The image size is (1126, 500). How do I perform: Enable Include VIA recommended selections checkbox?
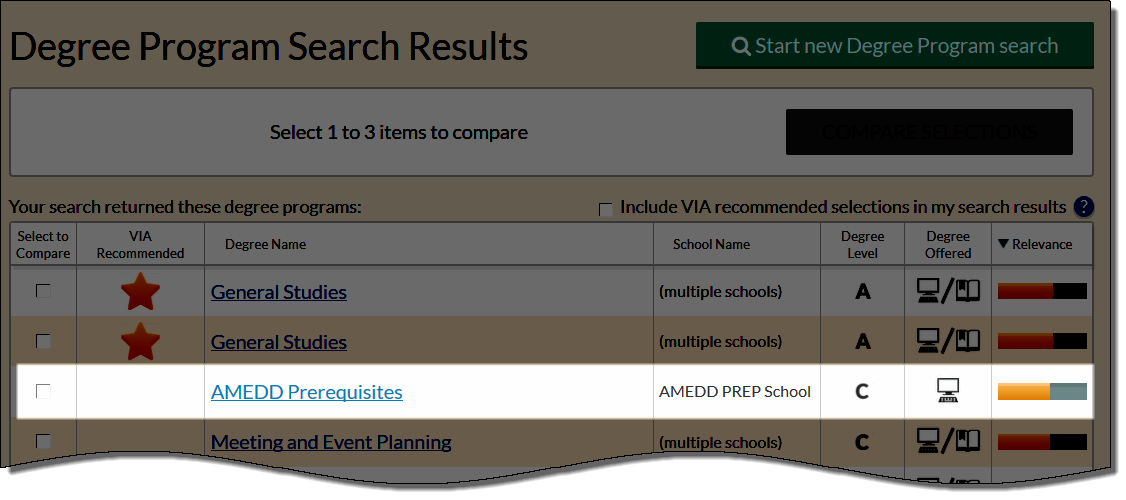(x=606, y=210)
